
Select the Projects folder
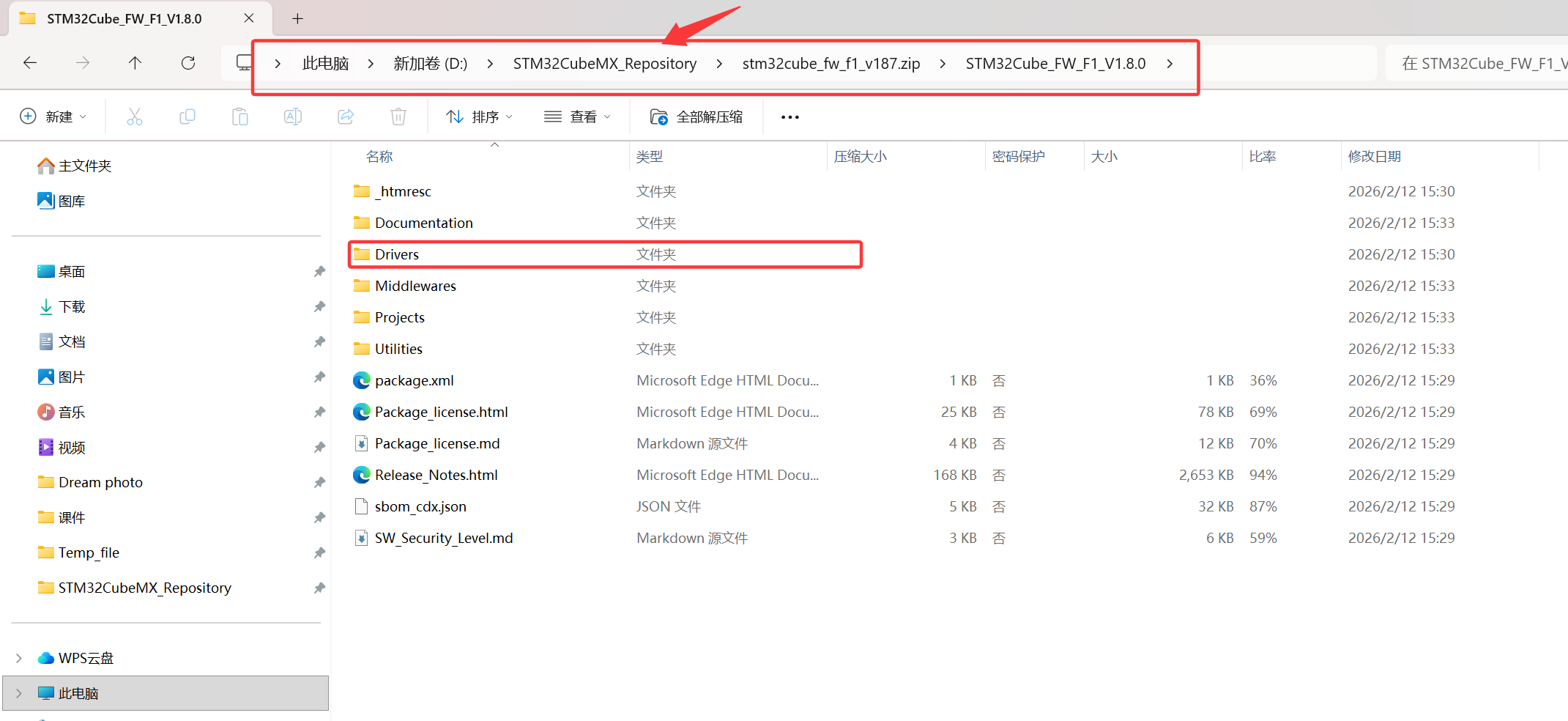coord(400,317)
